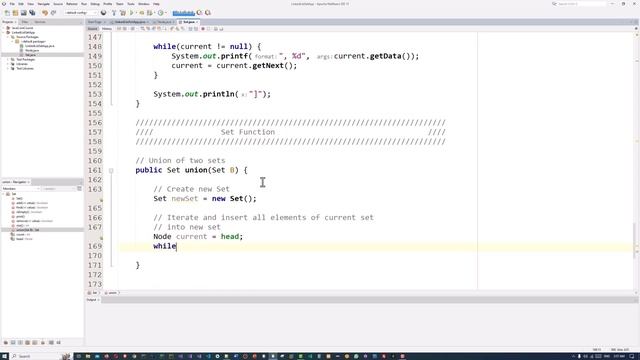Image resolution: width=640 pixels, height=360 pixels.
Task: Collapse the Source Packages node
Action: 8,37
